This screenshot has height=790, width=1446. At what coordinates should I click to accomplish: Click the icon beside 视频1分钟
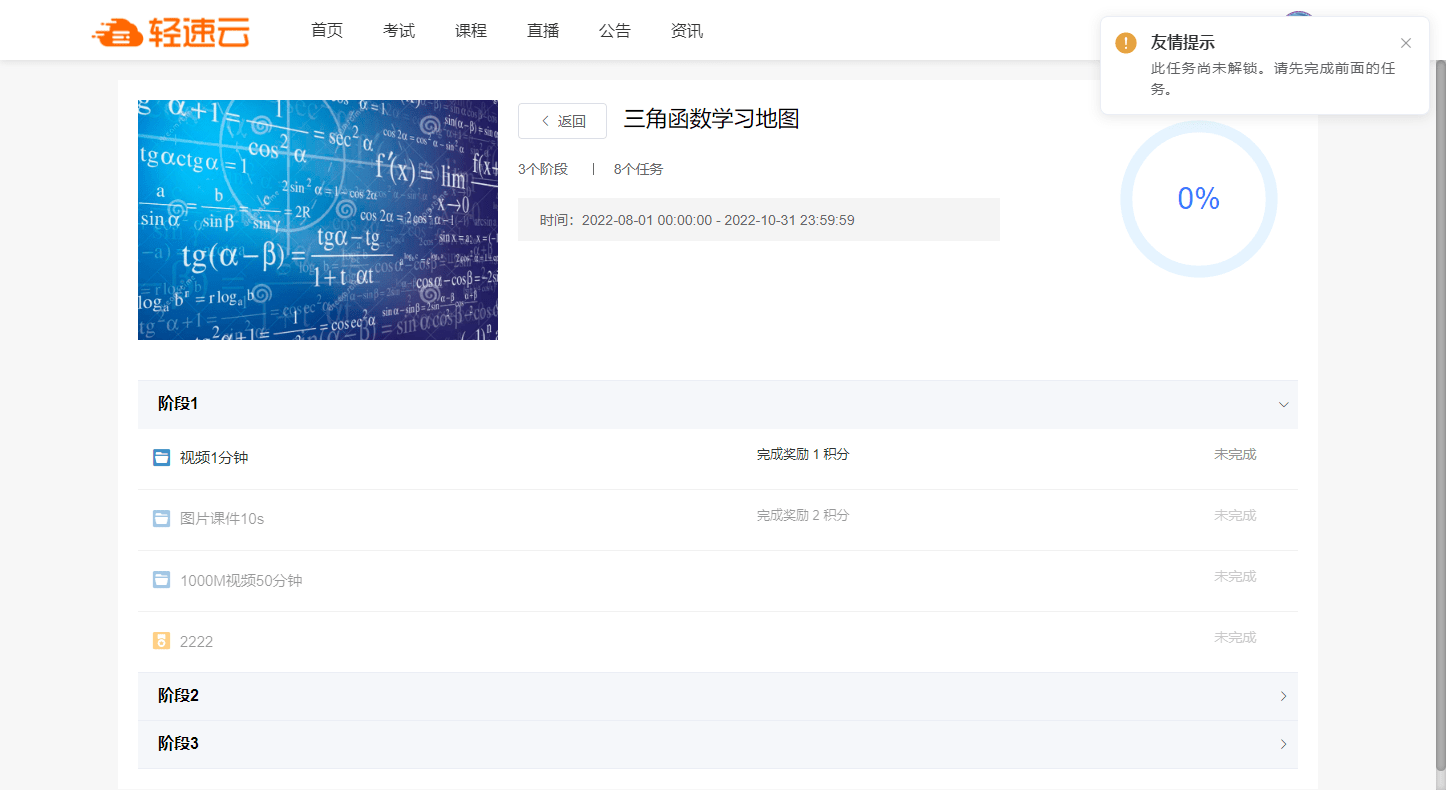[161, 457]
